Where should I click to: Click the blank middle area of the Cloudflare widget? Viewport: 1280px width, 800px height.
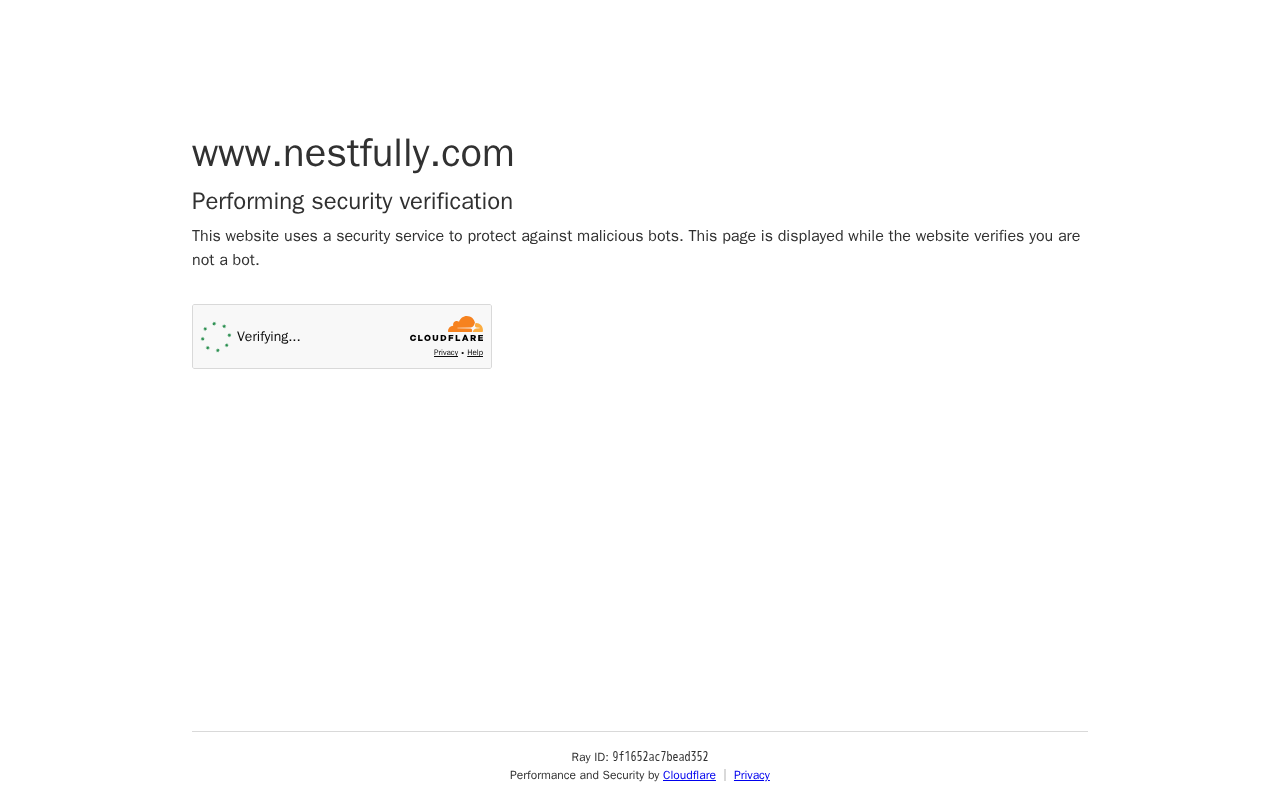[x=355, y=337]
